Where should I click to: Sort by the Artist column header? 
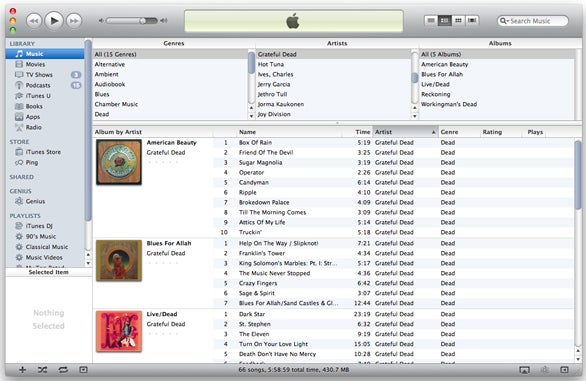coord(405,132)
